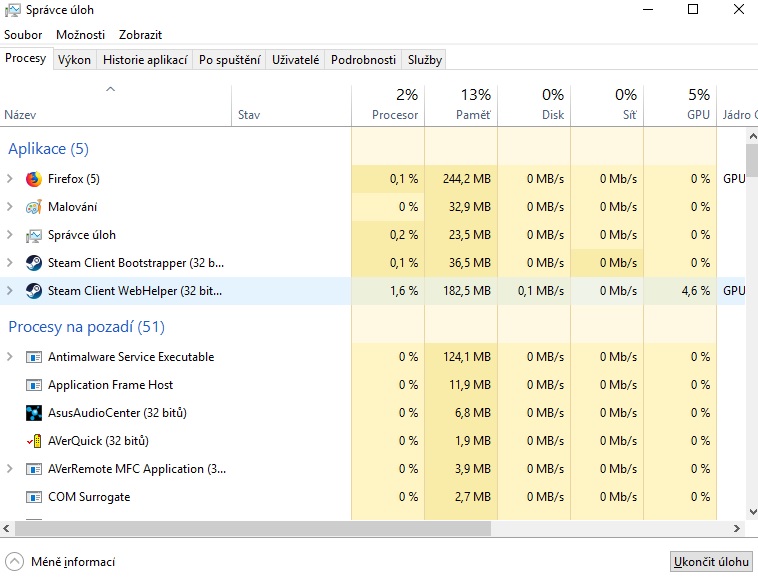Collapse details with Méně informací arrow
Image resolution: width=758 pixels, height=585 pixels.
(15, 562)
